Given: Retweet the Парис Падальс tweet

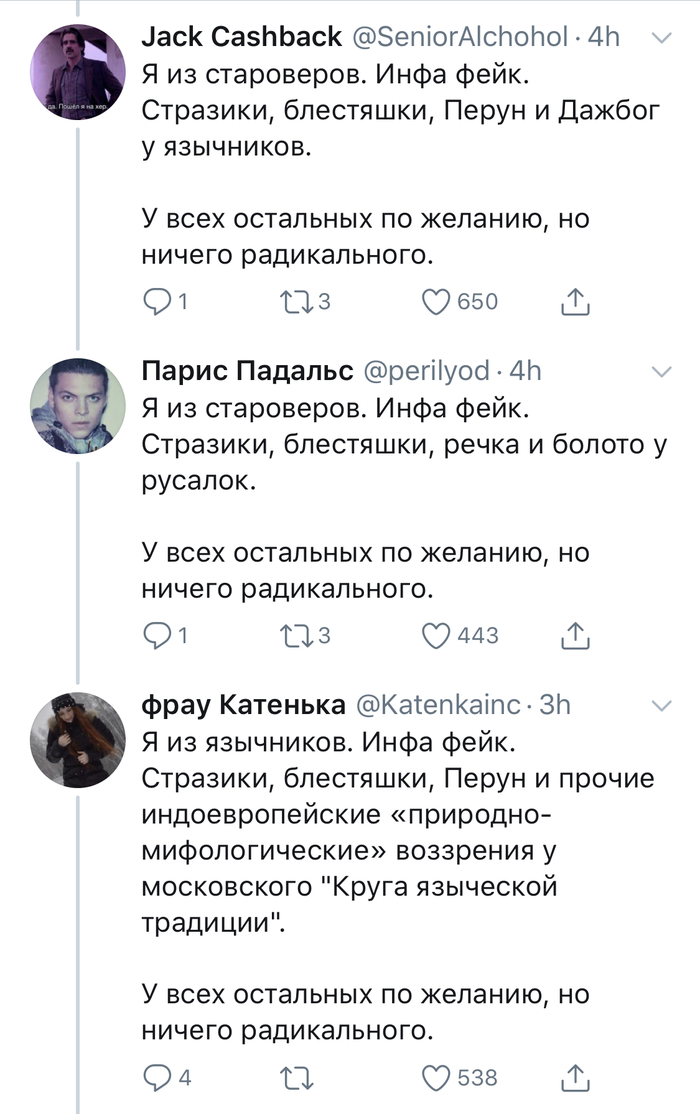Looking at the screenshot, I should 298,635.
